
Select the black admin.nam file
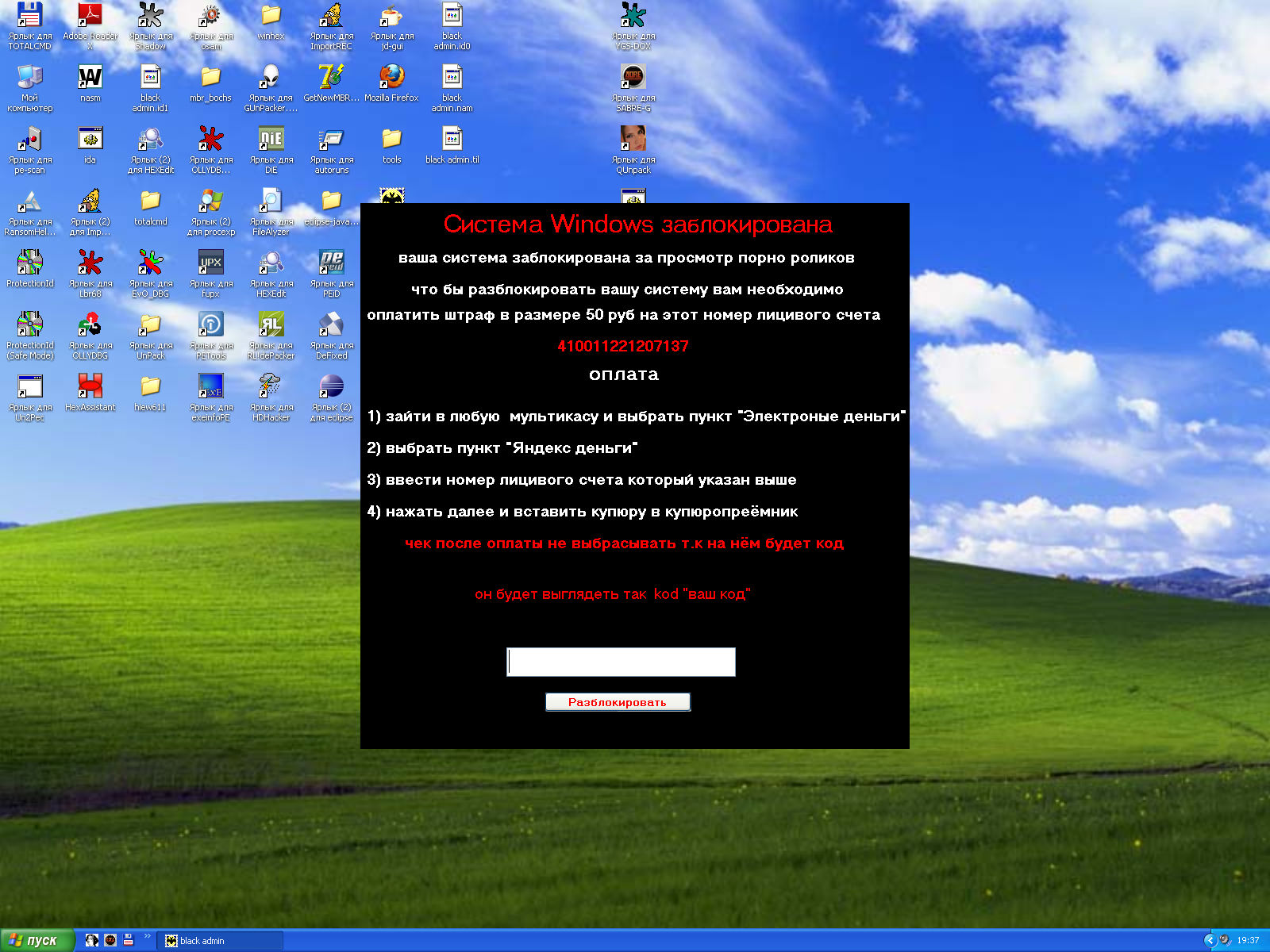click(x=452, y=76)
